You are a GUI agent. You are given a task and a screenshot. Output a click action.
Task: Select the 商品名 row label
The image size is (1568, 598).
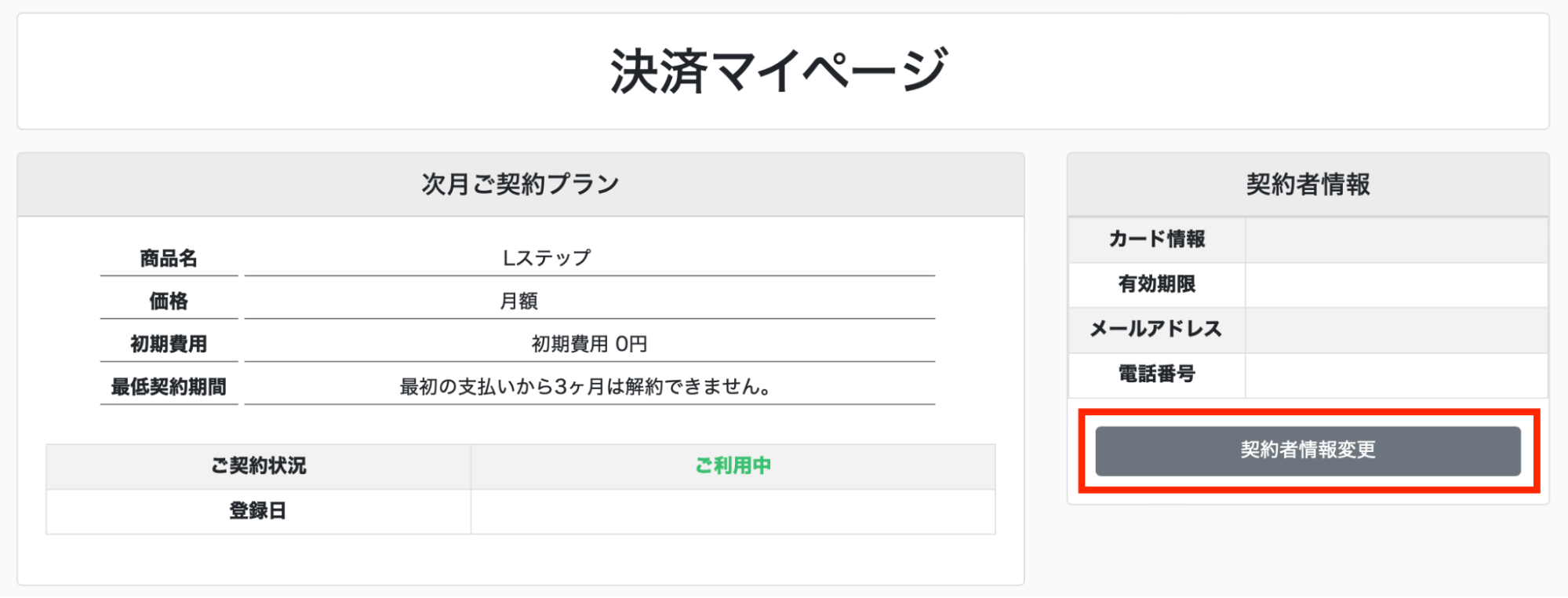(169, 257)
